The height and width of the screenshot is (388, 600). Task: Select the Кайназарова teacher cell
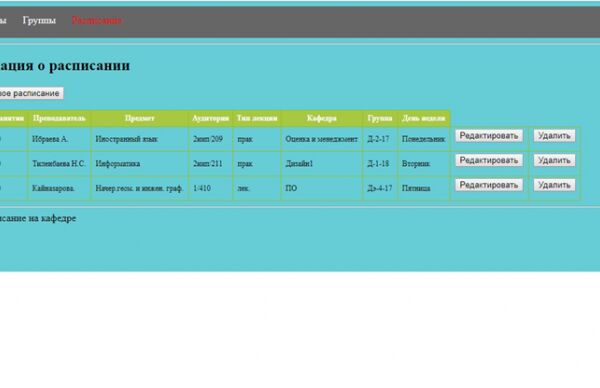coord(59,188)
